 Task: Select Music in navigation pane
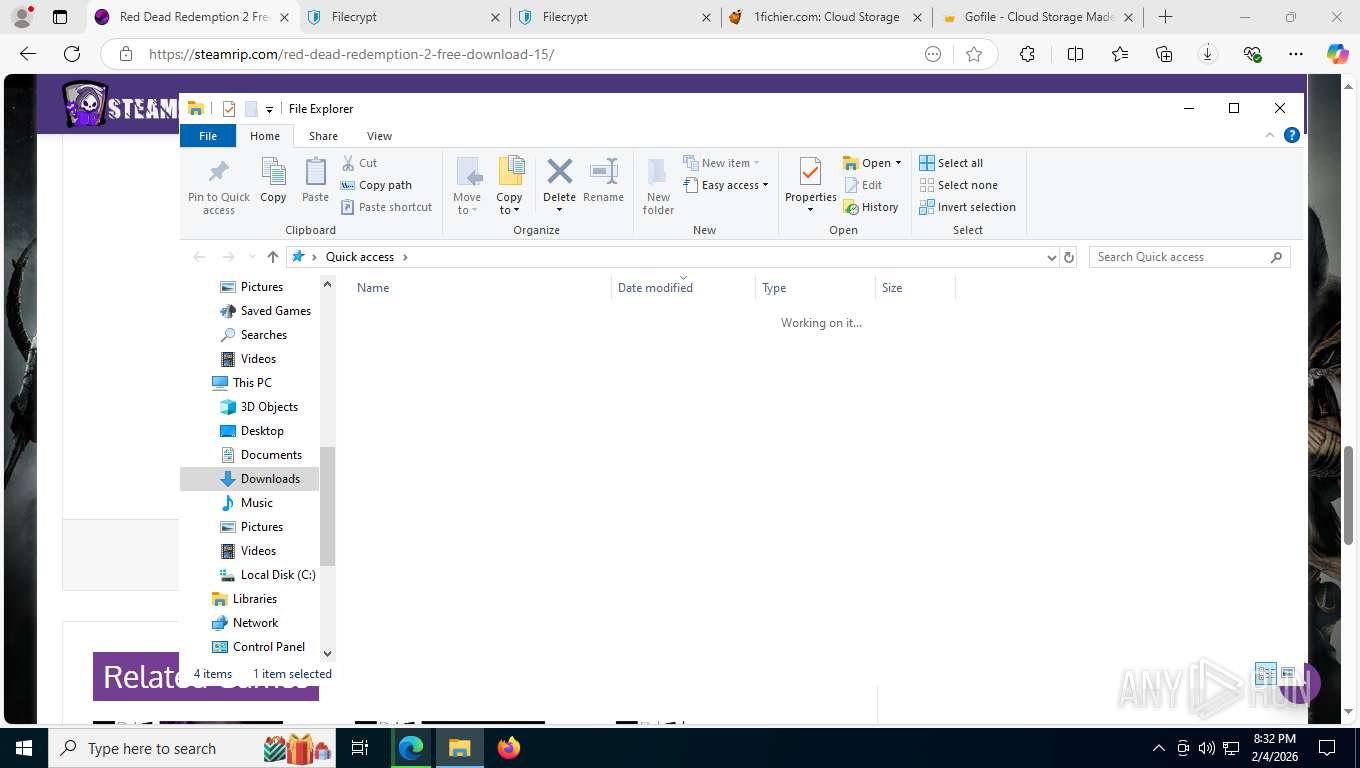(247, 503)
